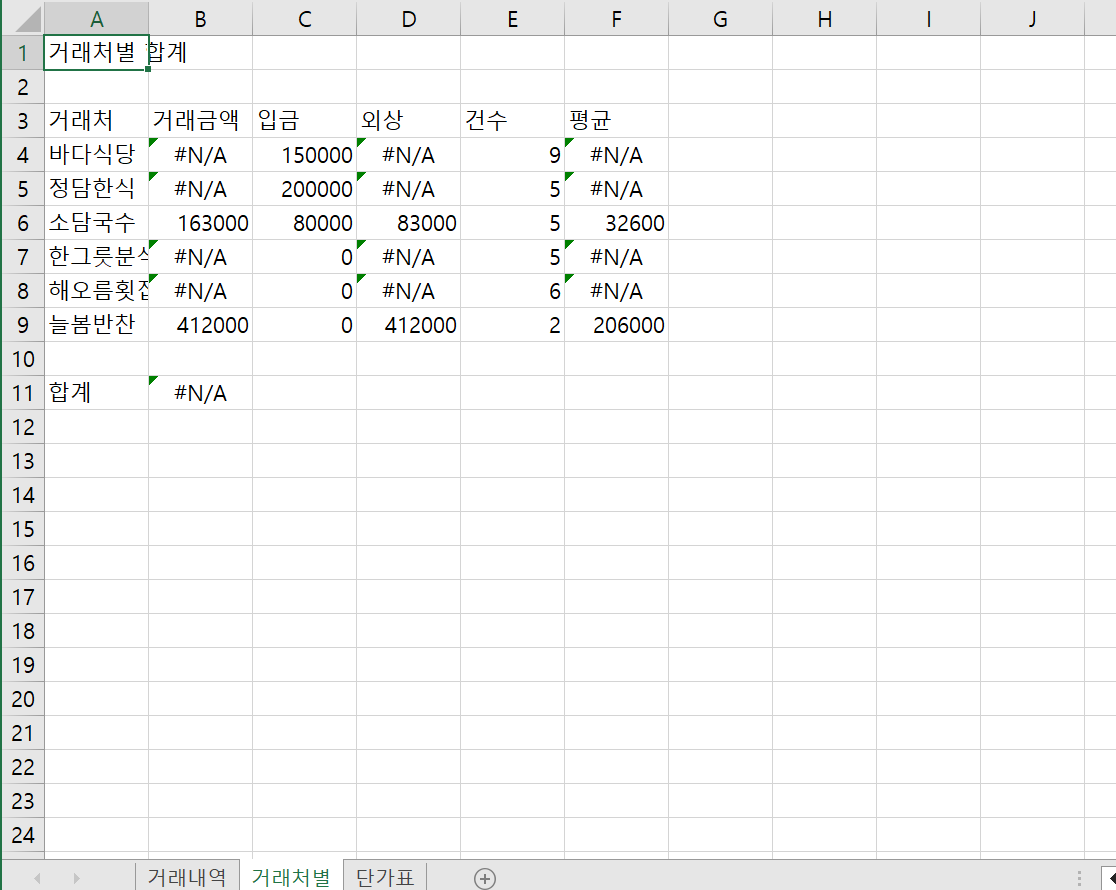Select the 합계 label cell

pyautogui.click(x=96, y=392)
